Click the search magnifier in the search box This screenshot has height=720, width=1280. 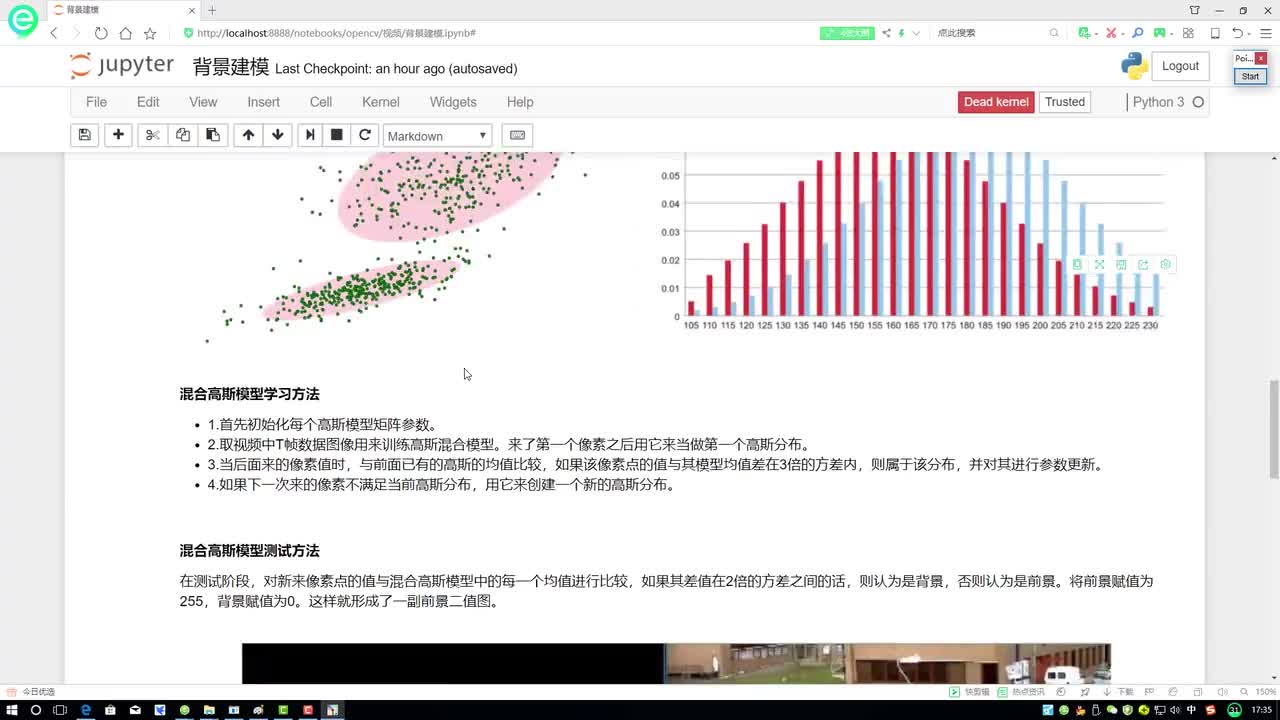pos(1054,33)
